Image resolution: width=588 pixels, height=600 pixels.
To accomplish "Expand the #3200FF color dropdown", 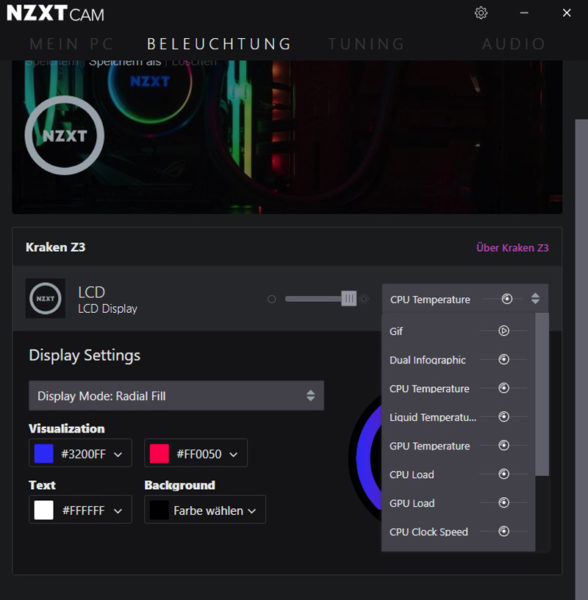I will click(118, 454).
